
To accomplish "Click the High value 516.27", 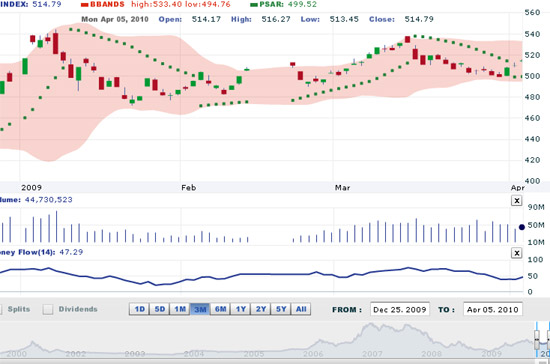I will (x=276, y=19).
